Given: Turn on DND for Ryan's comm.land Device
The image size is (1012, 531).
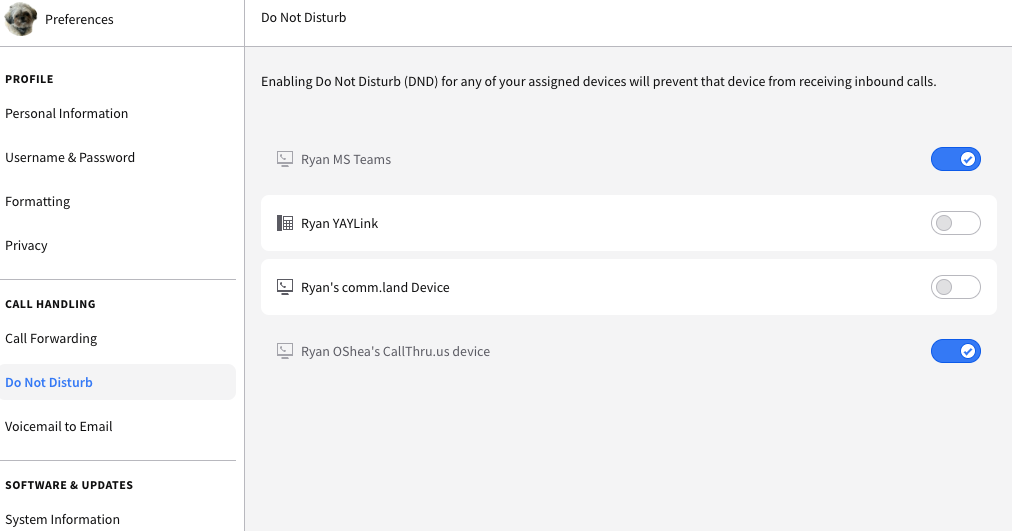Looking at the screenshot, I should coord(955,286).
